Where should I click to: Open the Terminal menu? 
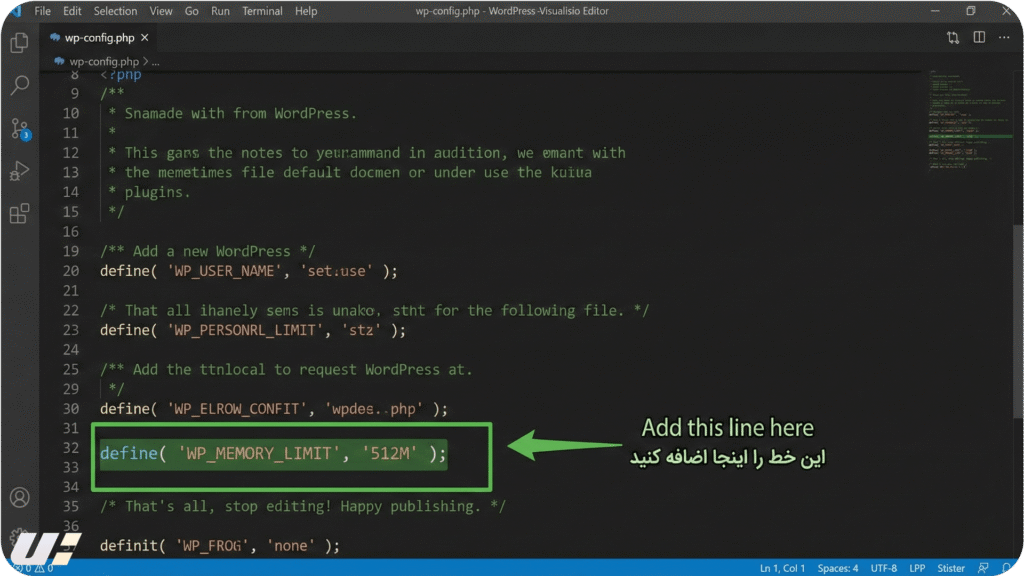tap(262, 11)
